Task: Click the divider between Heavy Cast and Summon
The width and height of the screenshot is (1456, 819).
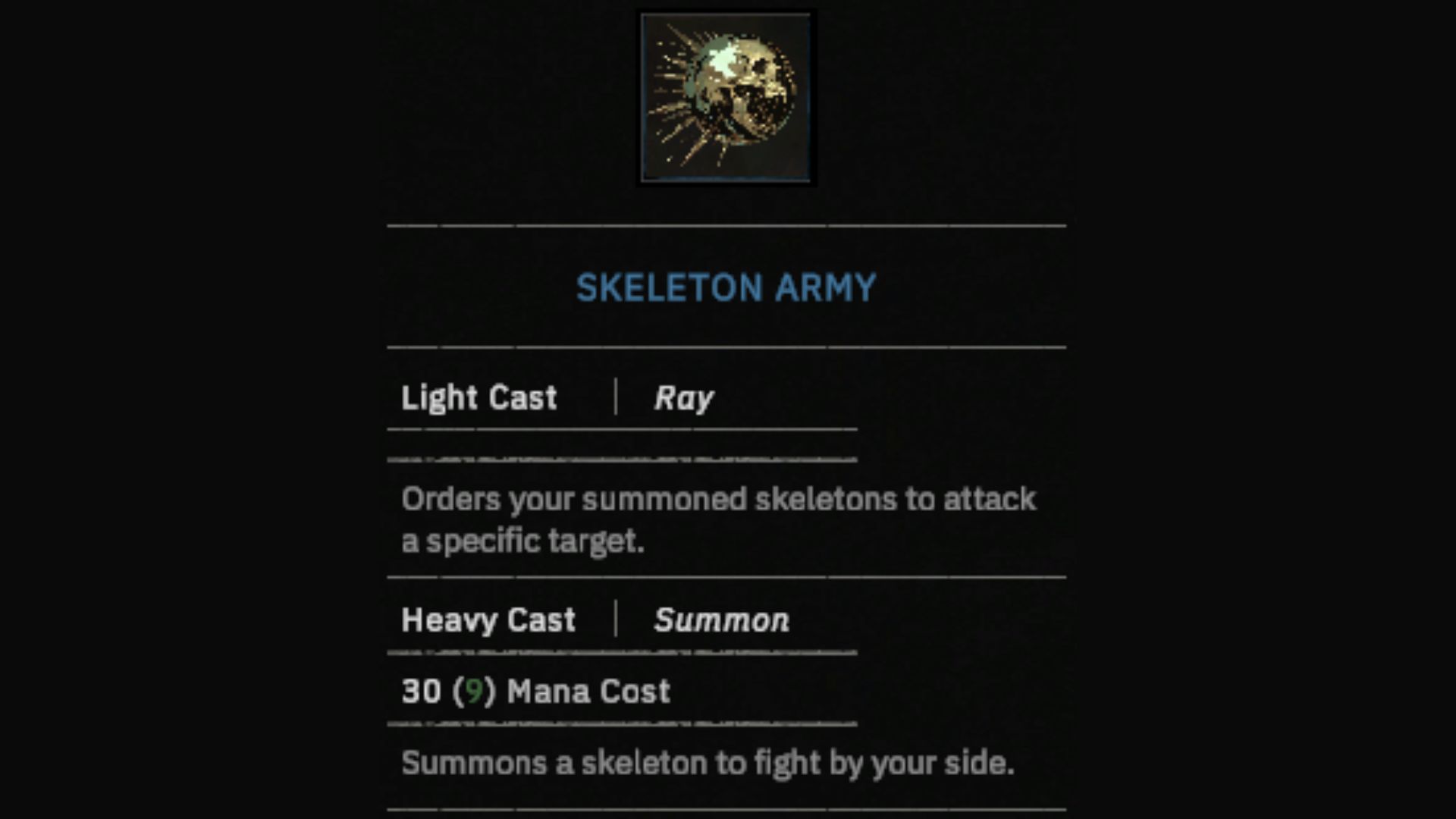Action: tap(616, 620)
